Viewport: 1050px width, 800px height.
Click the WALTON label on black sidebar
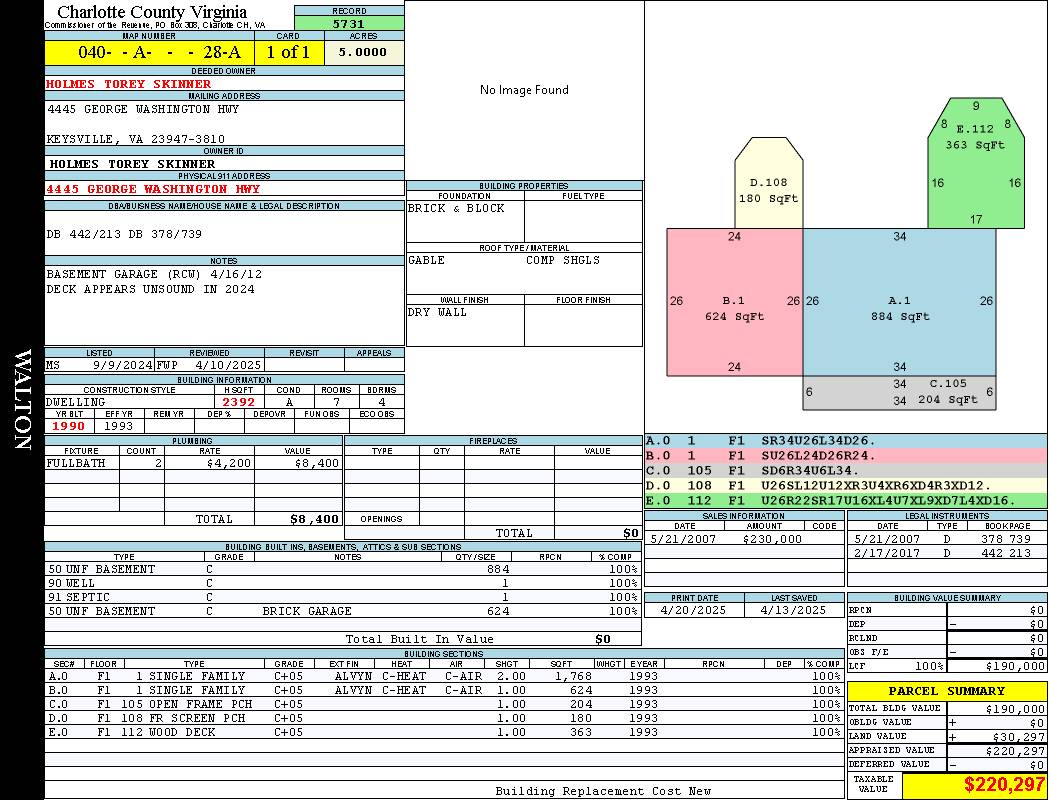click(x=22, y=400)
